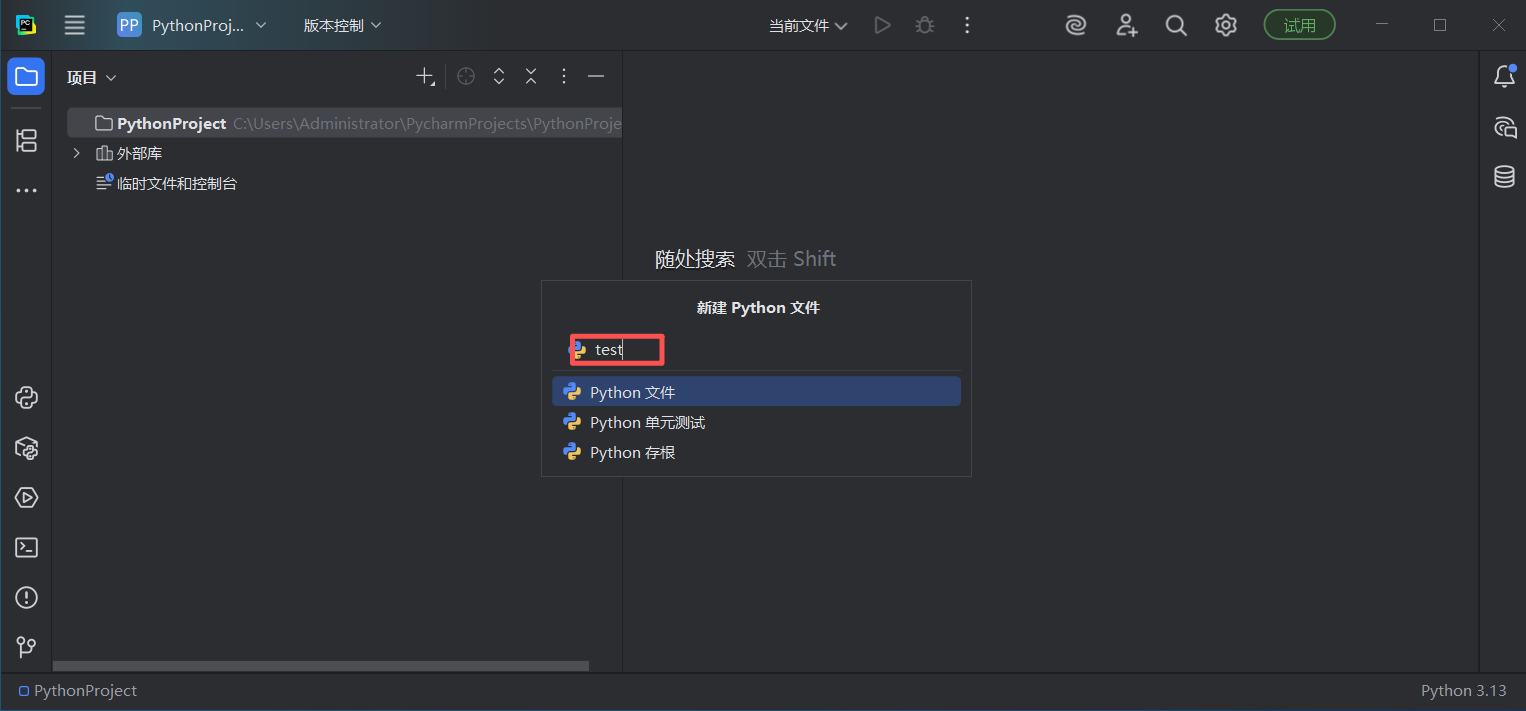Open Code With Me add-user icon
This screenshot has height=711, width=1526.
tap(1127, 25)
